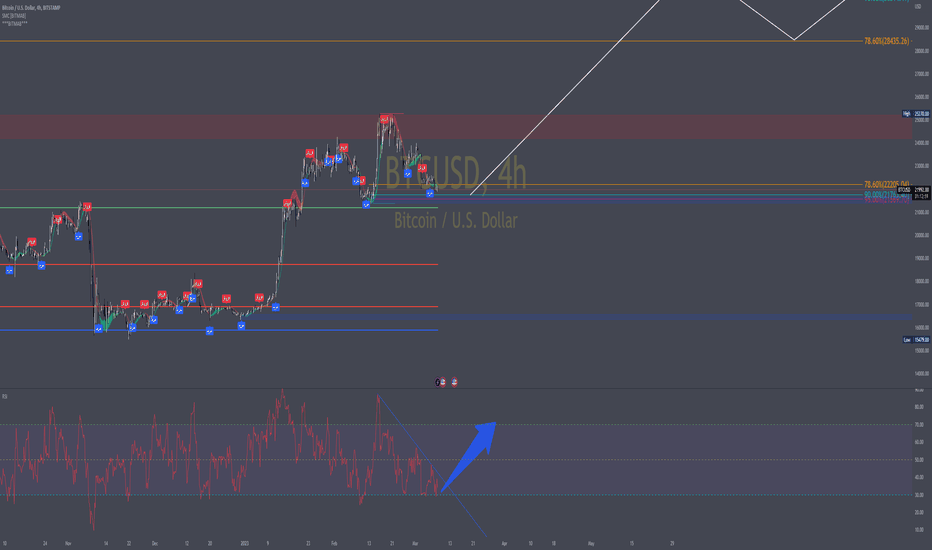This screenshot has width=932, height=550.
Task: Click the High 25270.00 price tag
Action: [x=915, y=114]
